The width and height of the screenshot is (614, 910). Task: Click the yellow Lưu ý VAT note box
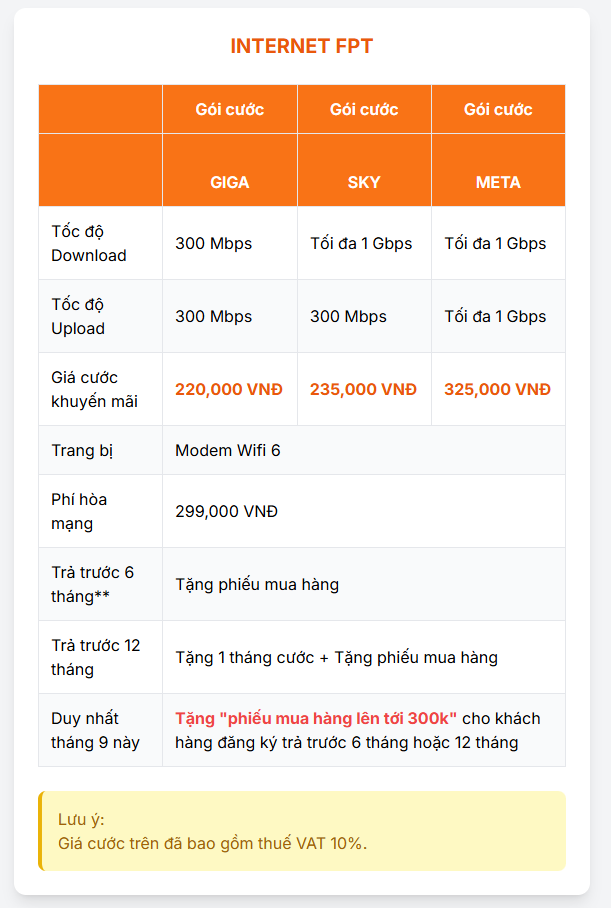point(302,831)
